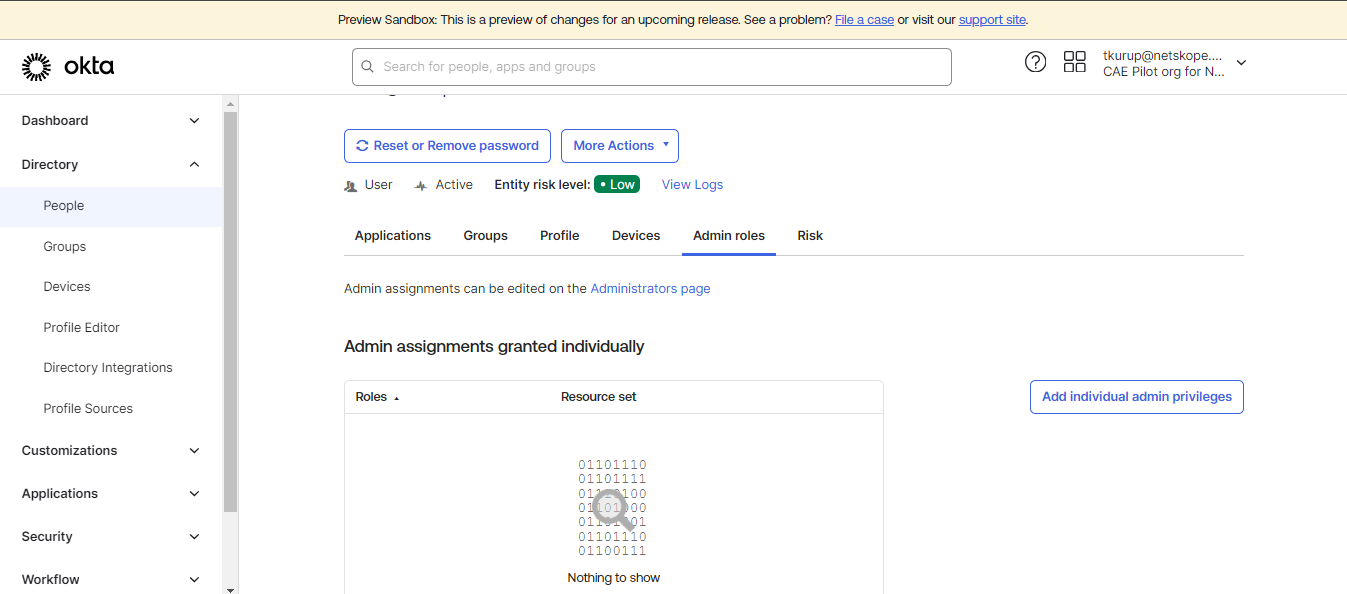The height and width of the screenshot is (594, 1347).
Task: Open the More Actions dropdown
Action: click(620, 146)
